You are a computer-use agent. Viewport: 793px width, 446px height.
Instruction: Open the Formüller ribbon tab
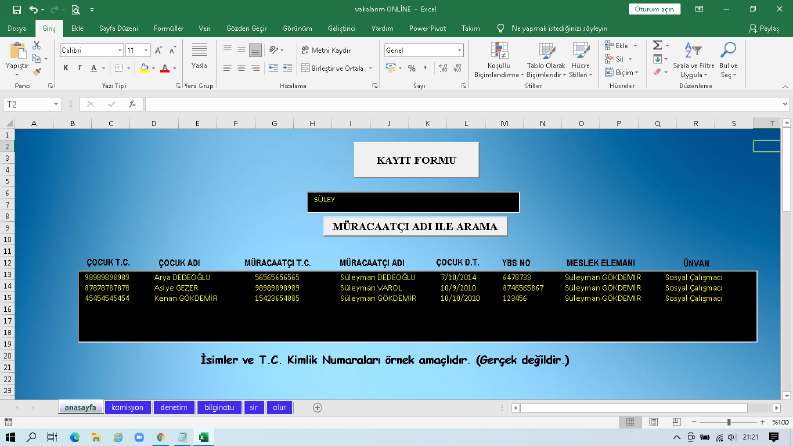(168, 28)
